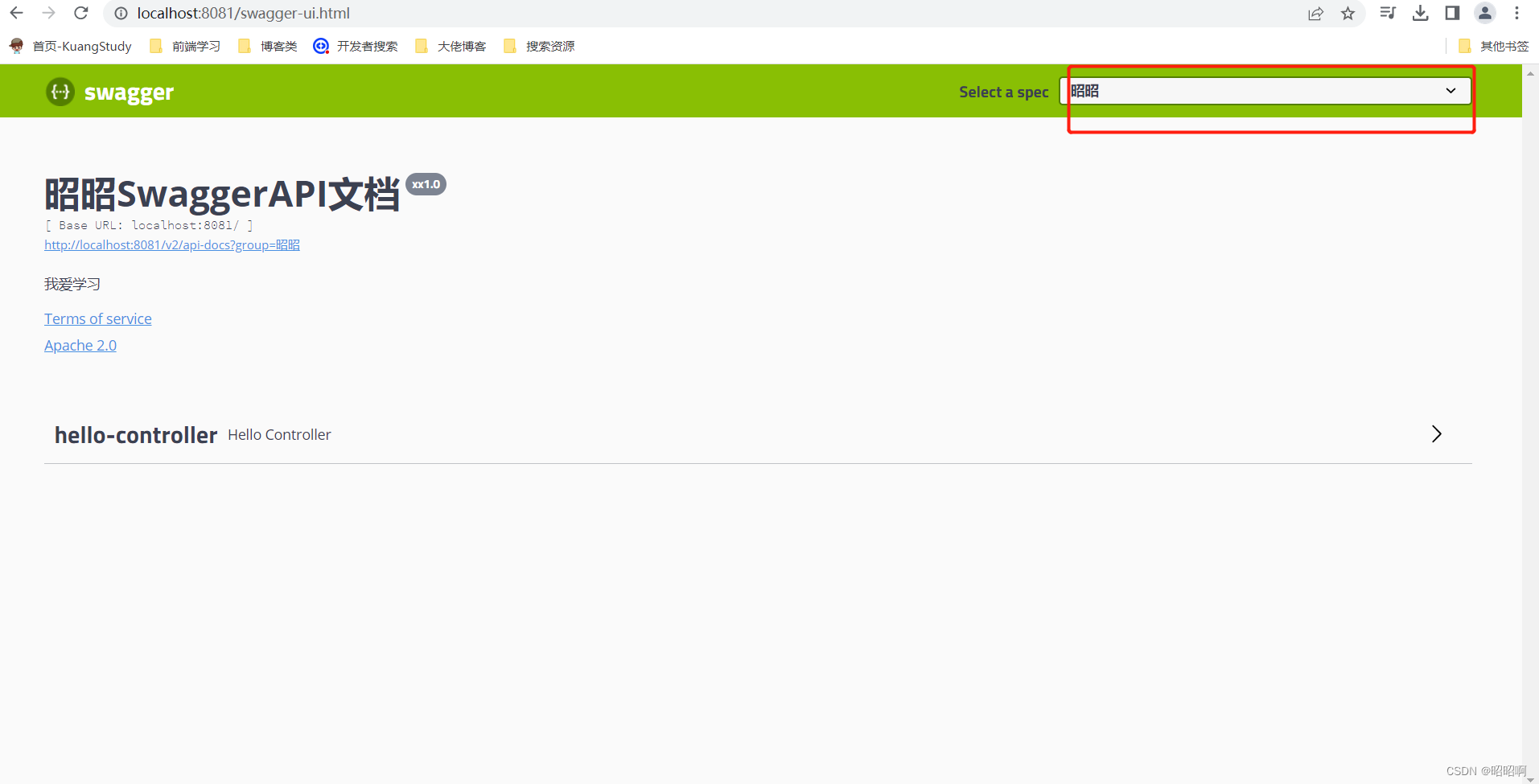This screenshot has height=784, width=1539.
Task: Click the site info icon in address bar
Action: coord(121,14)
